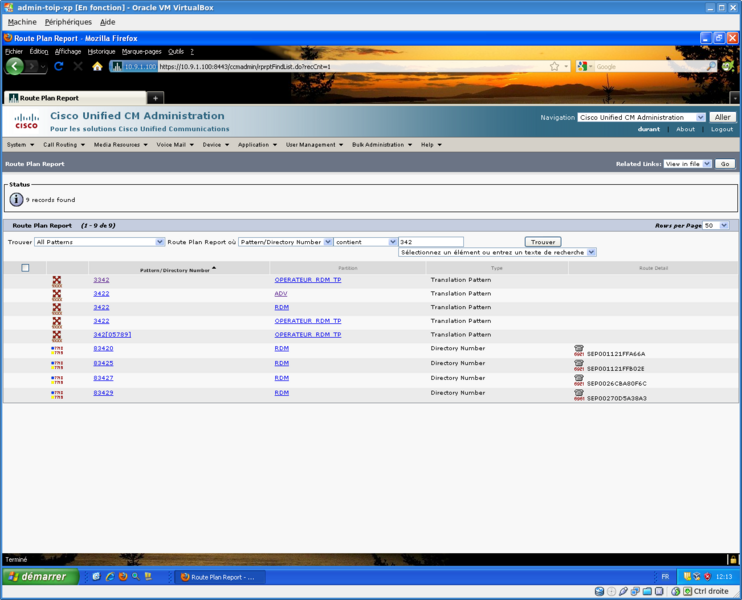Click the phone icon for SEP001121FFA66A
The height and width of the screenshot is (600, 742).
(579, 351)
